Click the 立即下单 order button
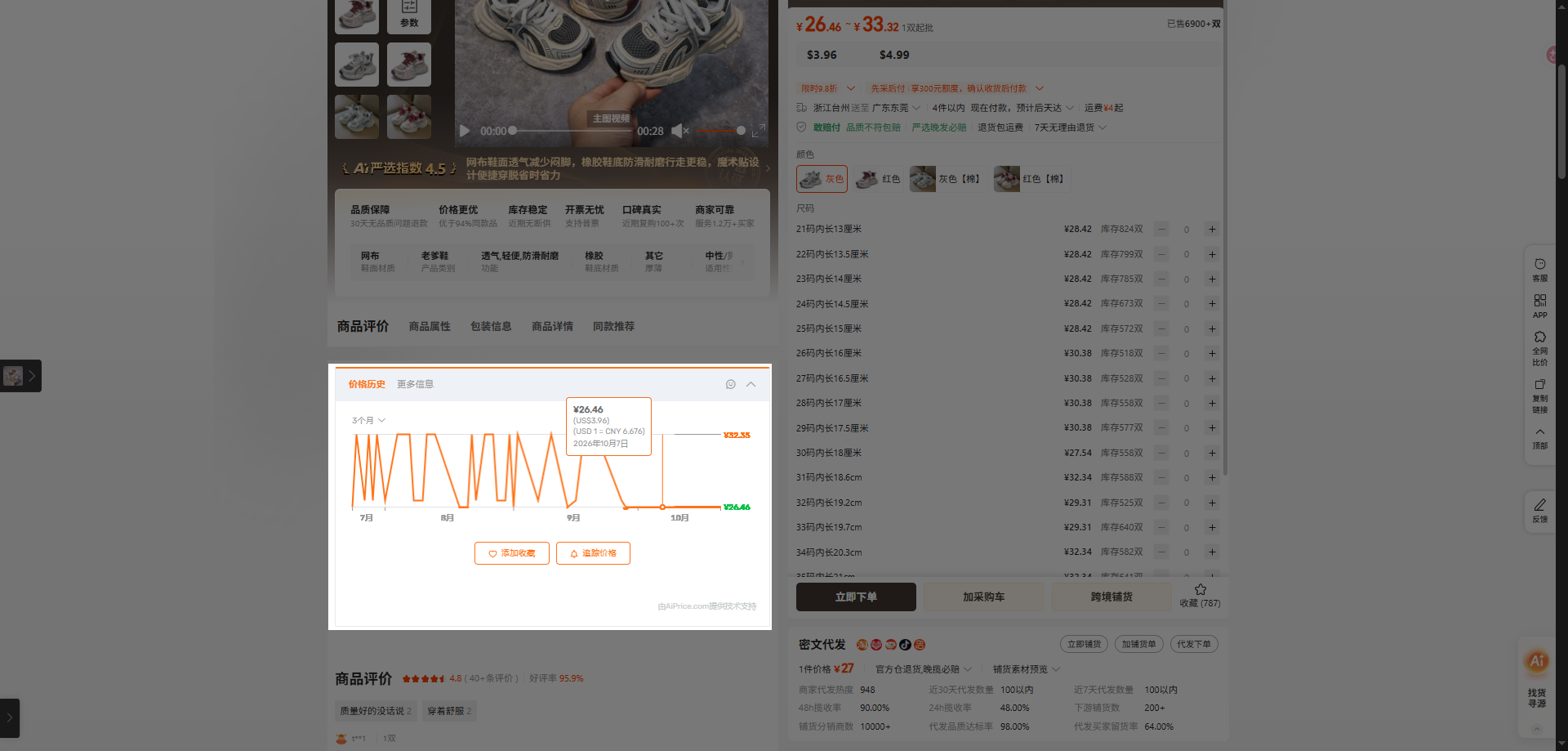 click(856, 597)
